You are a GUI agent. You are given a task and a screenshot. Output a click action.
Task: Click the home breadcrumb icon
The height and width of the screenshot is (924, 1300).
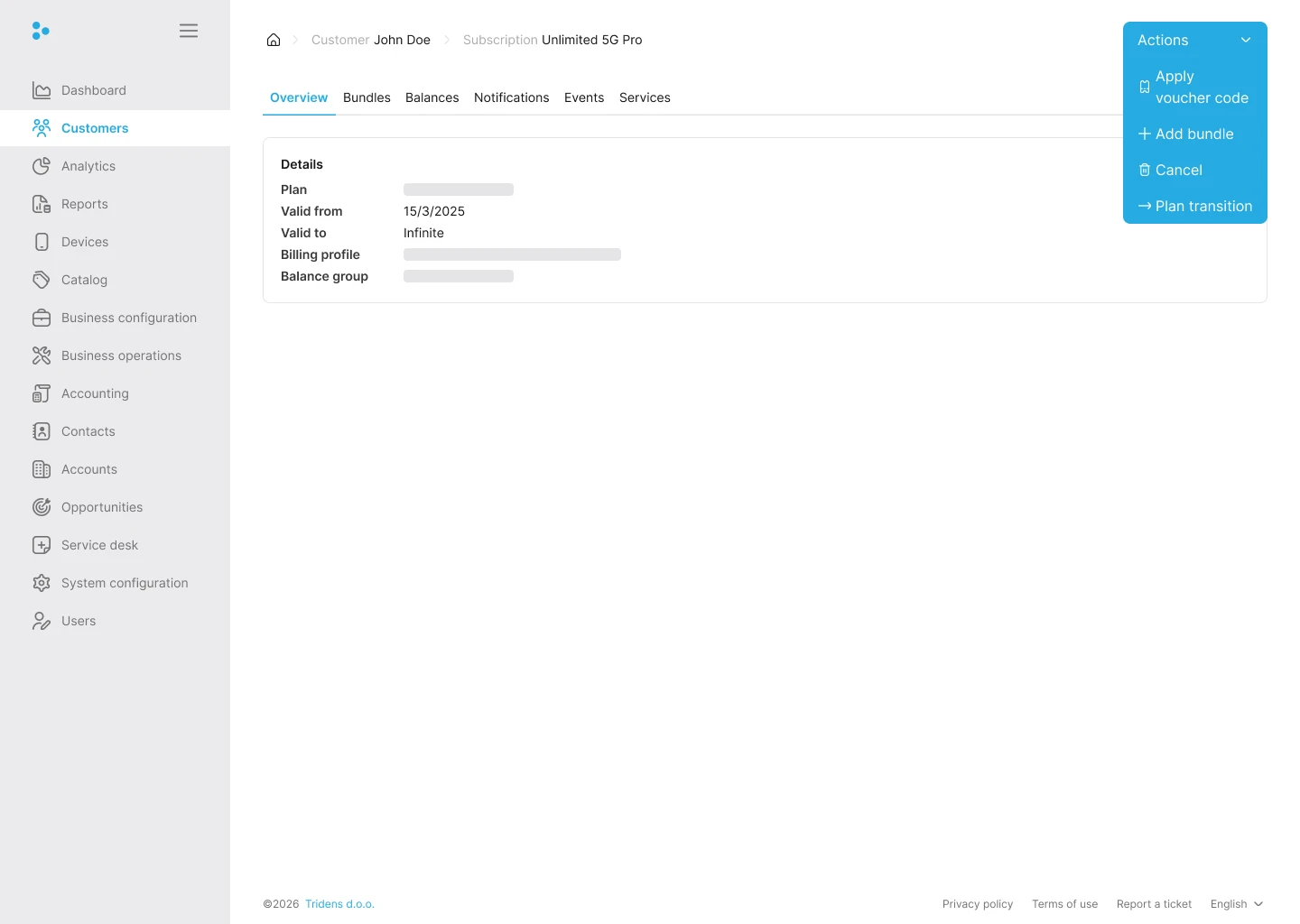click(x=274, y=40)
